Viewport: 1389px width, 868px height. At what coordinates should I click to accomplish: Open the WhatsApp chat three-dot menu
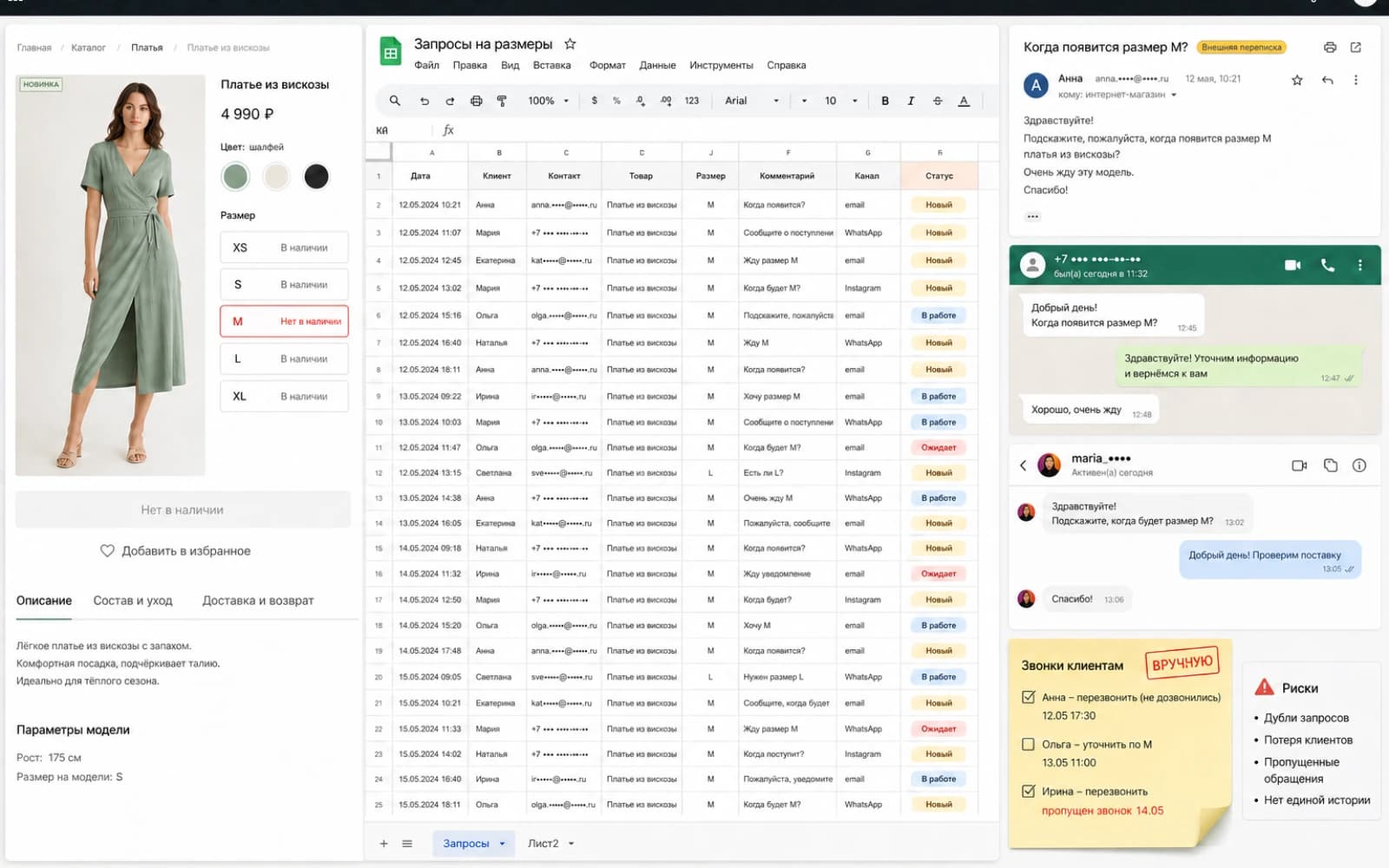tap(1359, 265)
